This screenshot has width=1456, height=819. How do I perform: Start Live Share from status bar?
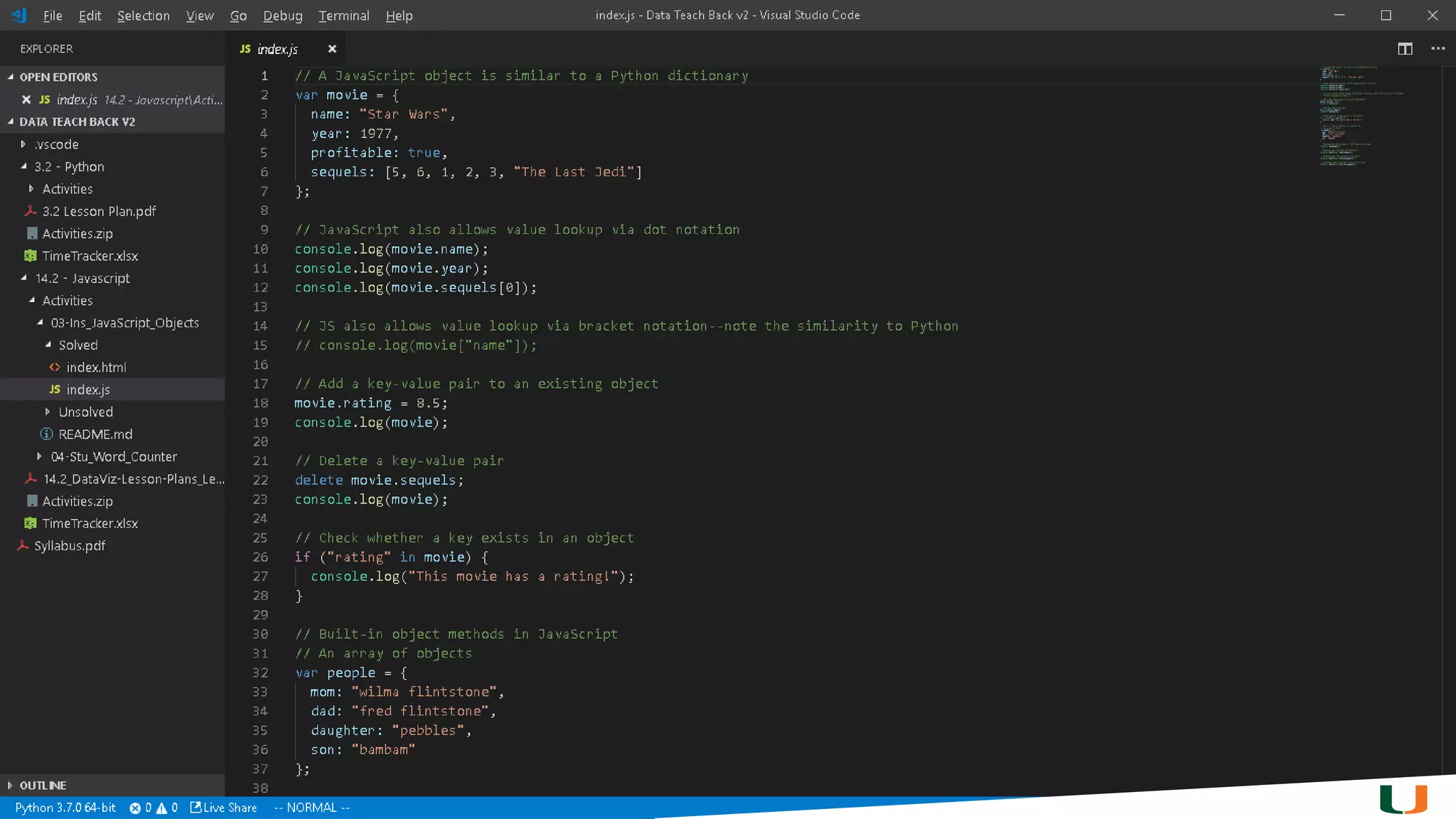(223, 808)
